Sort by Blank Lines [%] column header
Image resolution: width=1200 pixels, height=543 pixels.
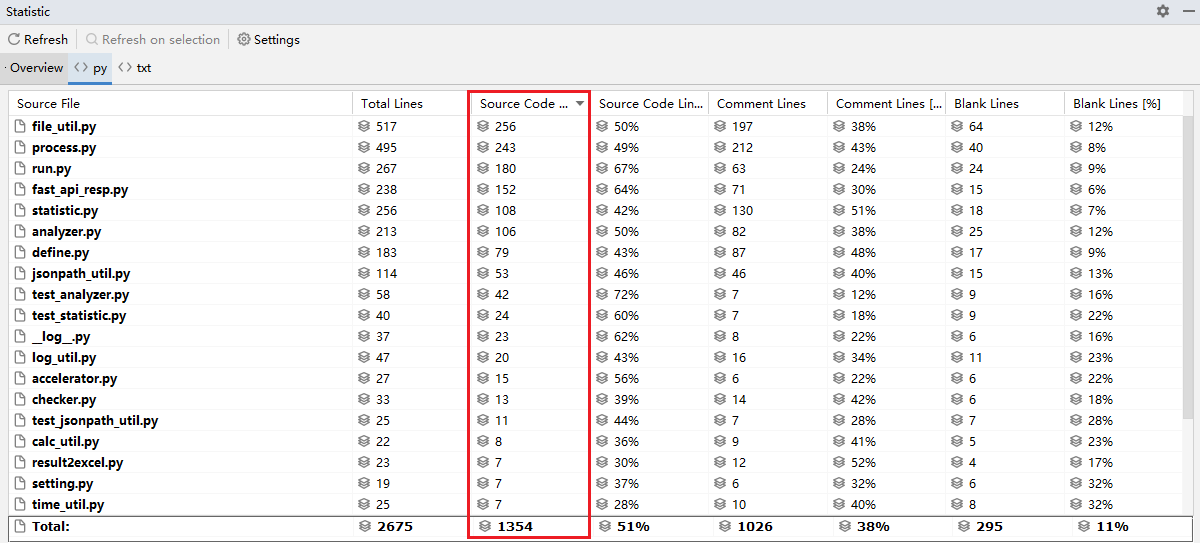point(1123,104)
